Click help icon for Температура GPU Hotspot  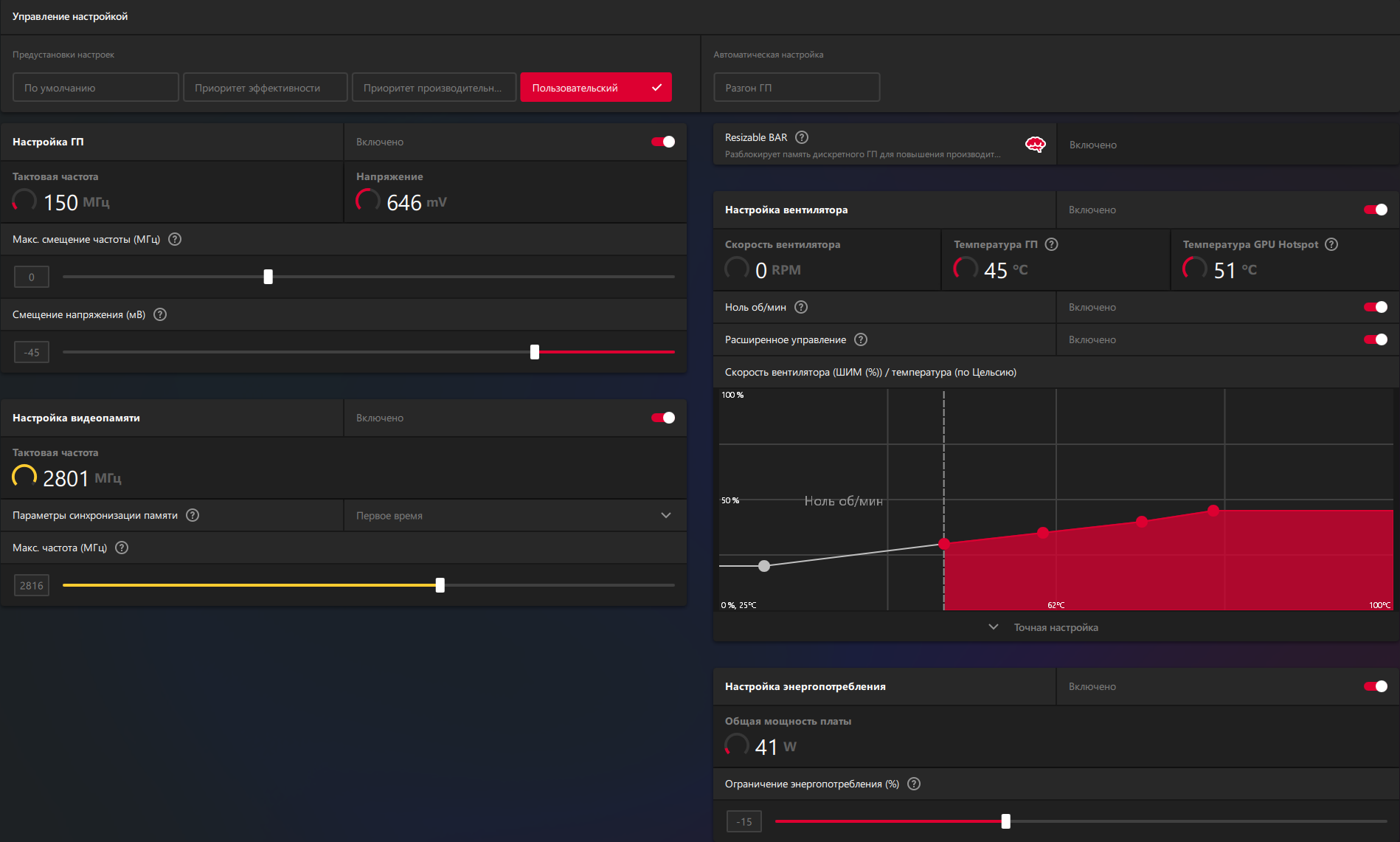click(x=1331, y=244)
